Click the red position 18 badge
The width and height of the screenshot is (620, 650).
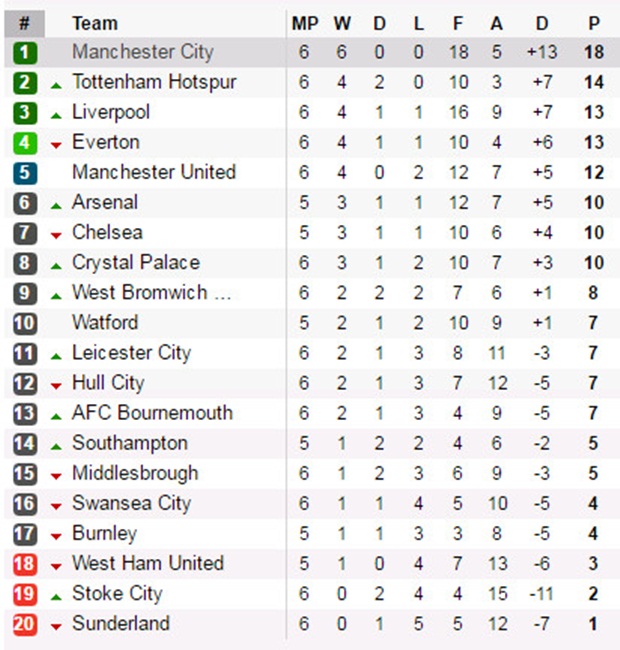point(25,563)
